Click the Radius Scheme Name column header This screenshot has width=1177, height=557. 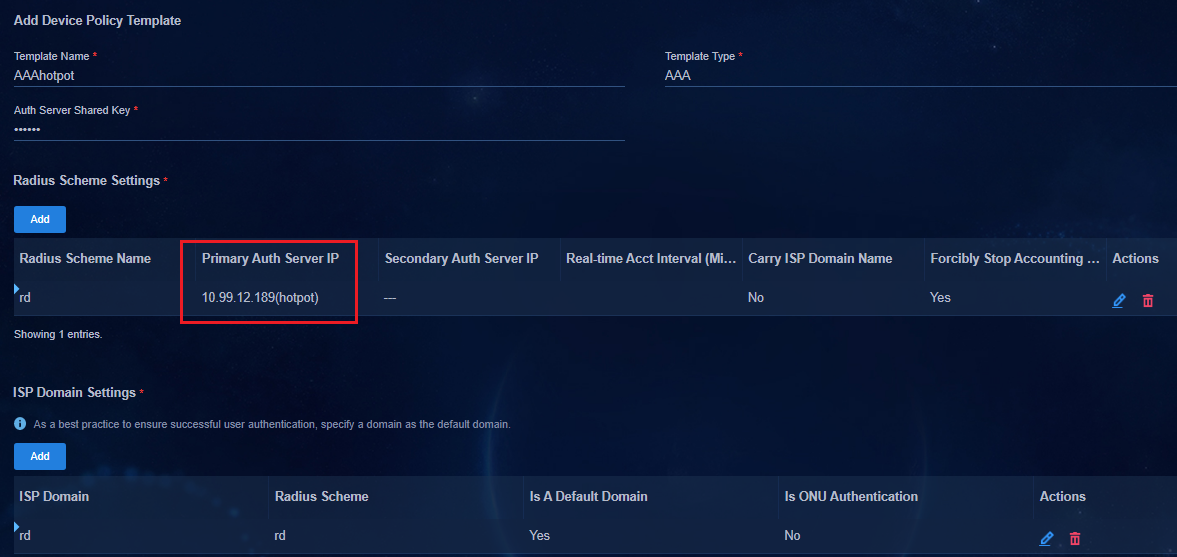coord(85,258)
